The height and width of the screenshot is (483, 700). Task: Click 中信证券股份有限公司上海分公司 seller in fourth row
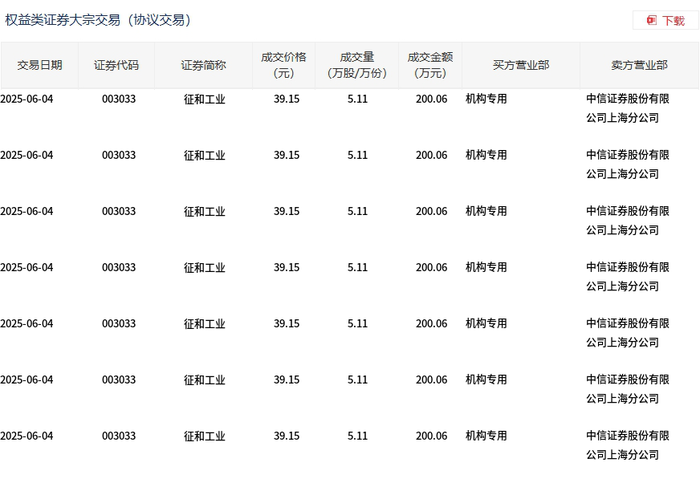(x=628, y=277)
